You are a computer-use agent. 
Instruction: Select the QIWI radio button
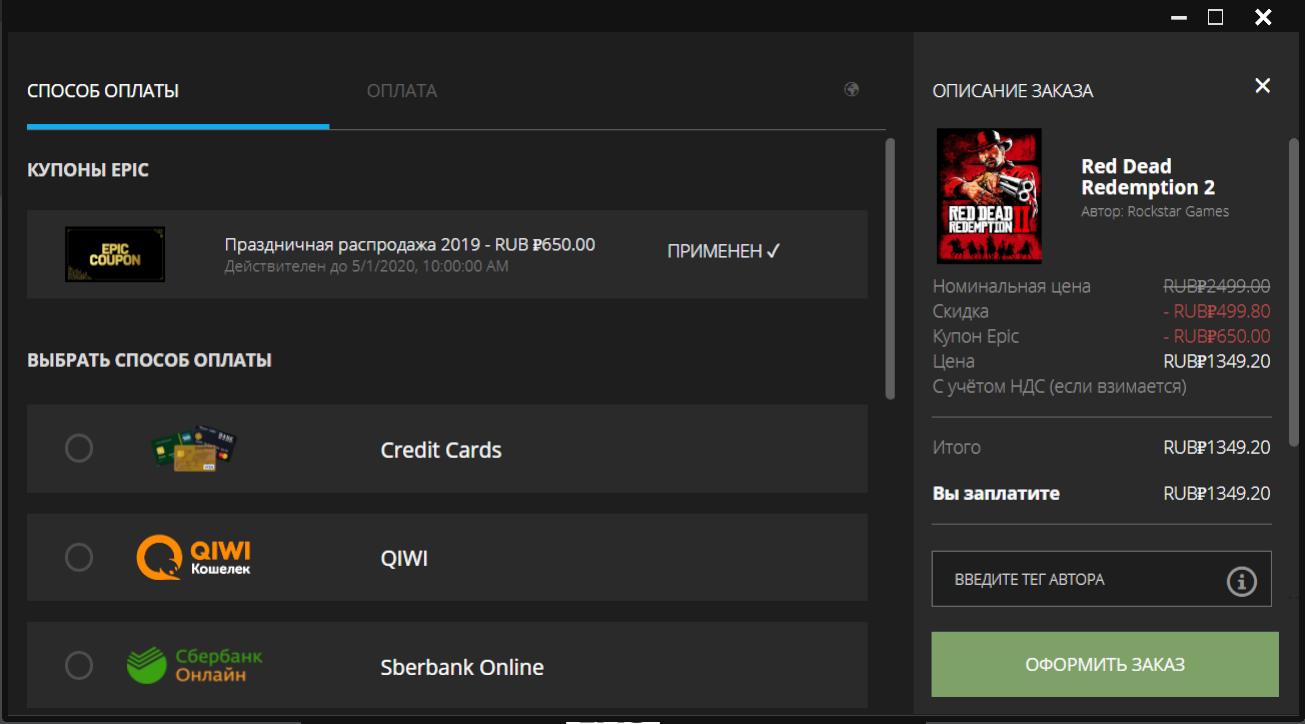pyautogui.click(x=79, y=557)
